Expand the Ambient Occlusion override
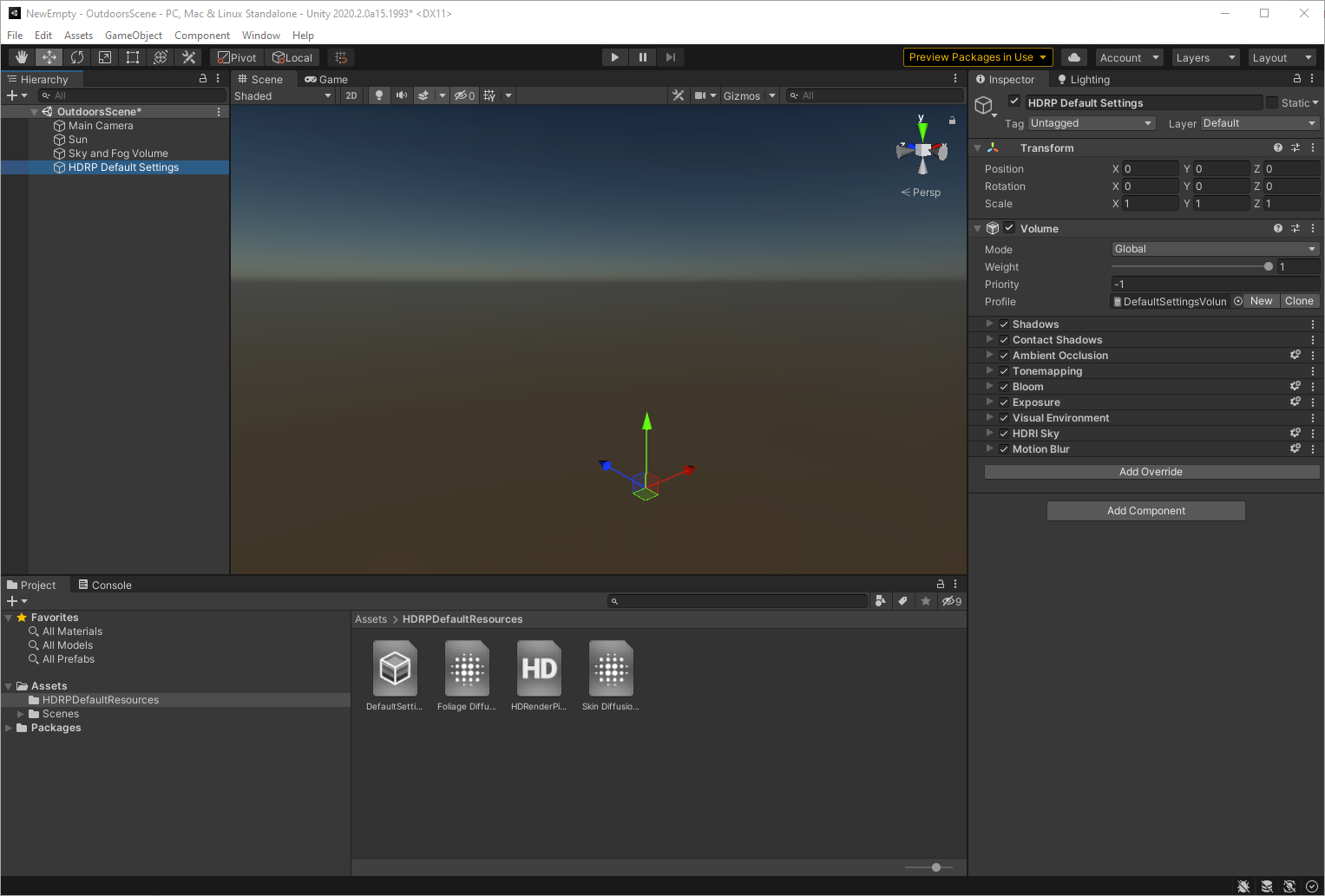This screenshot has width=1325, height=896. pos(989,355)
